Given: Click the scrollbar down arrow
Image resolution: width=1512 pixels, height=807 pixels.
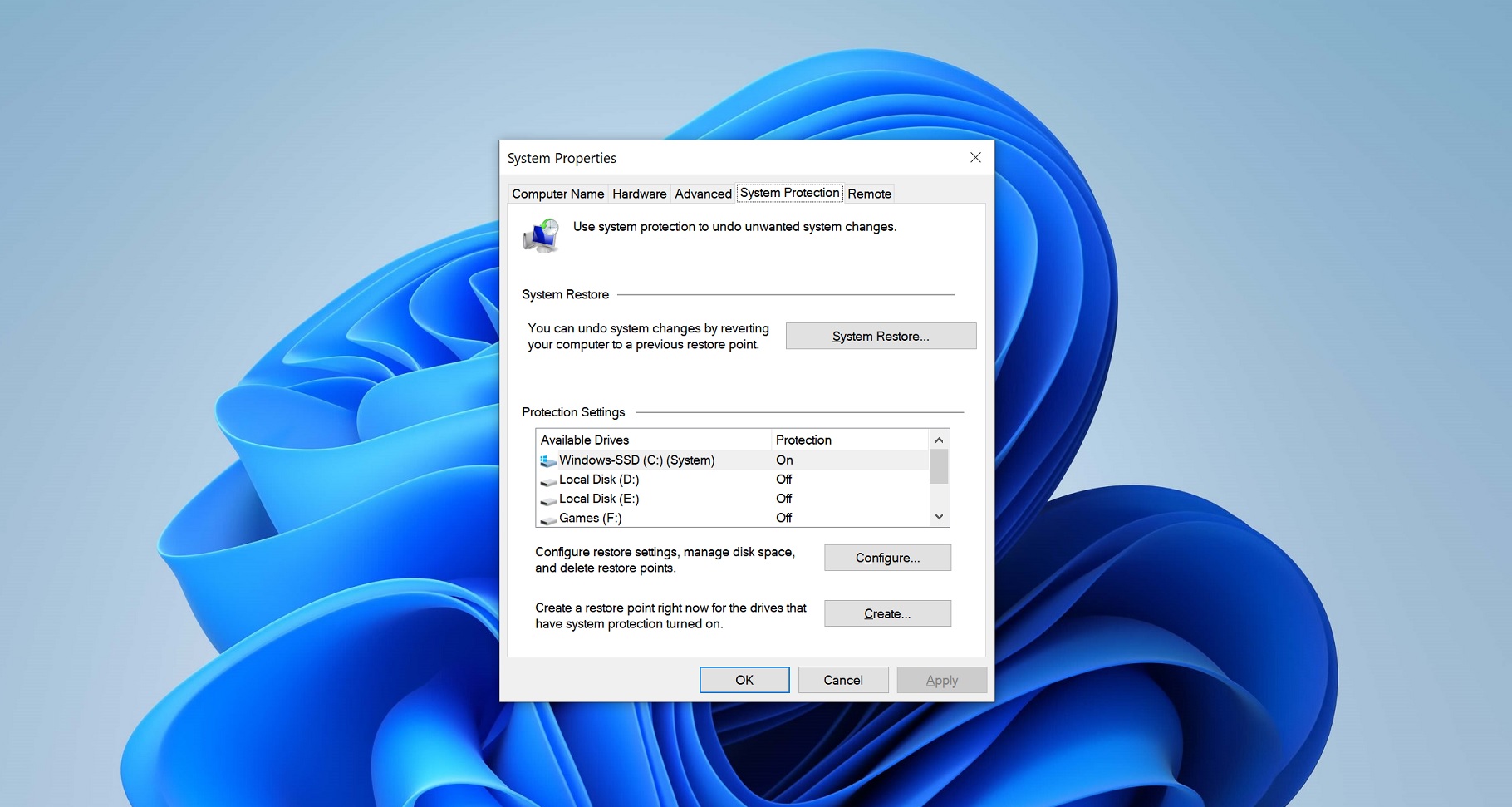Looking at the screenshot, I should coord(938,516).
